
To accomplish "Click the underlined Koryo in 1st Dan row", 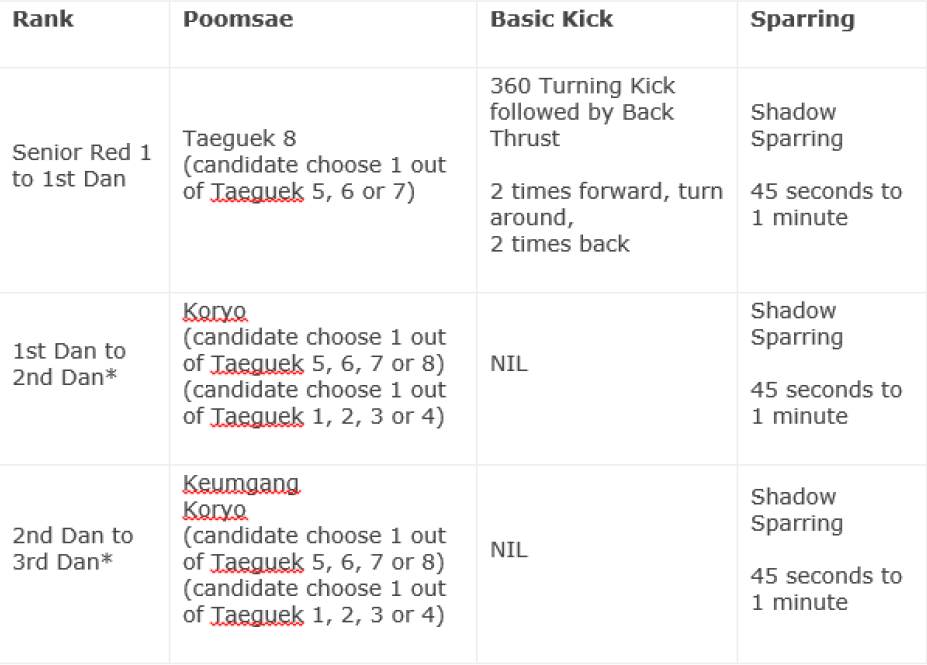I will pos(214,311).
